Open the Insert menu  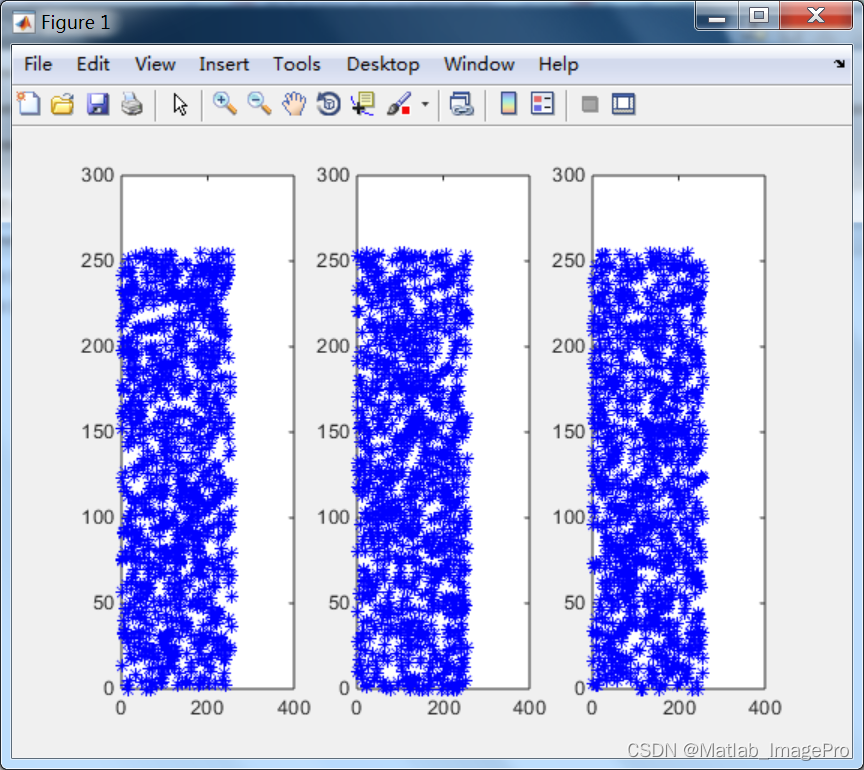224,64
